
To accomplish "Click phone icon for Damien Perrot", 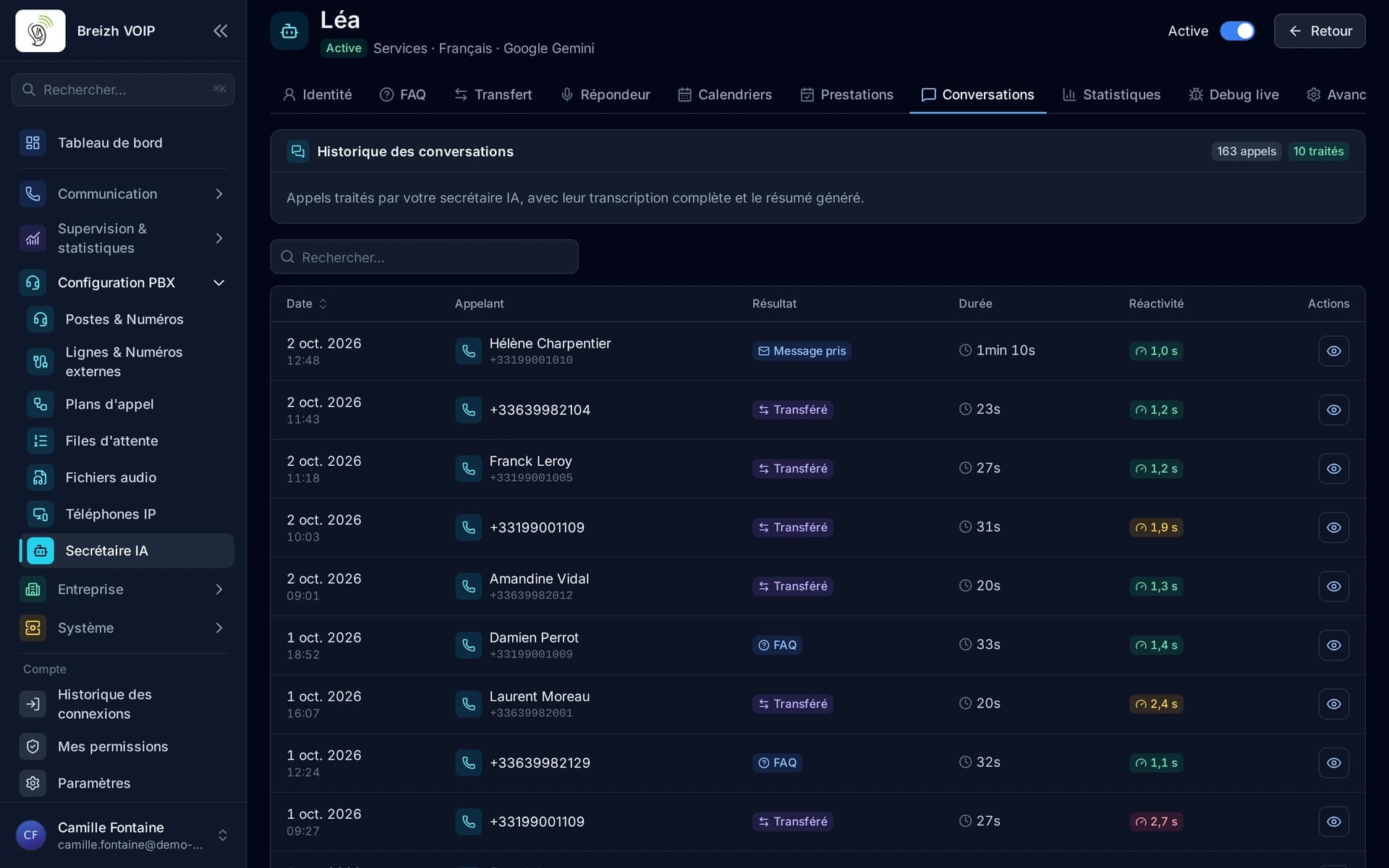I will [x=469, y=645].
